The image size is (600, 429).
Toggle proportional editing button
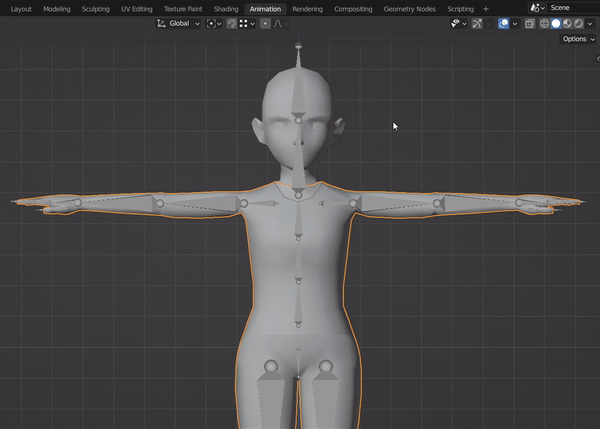point(265,23)
